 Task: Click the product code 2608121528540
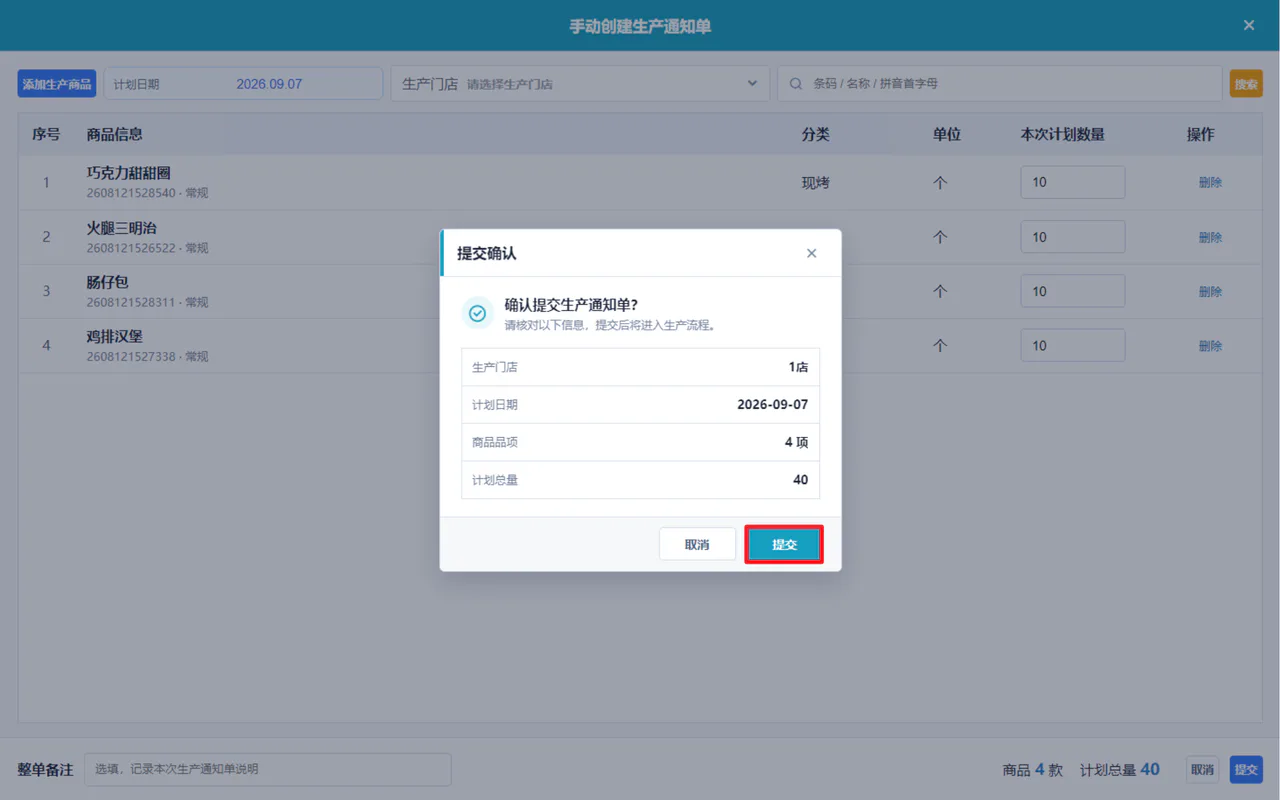[x=131, y=193]
